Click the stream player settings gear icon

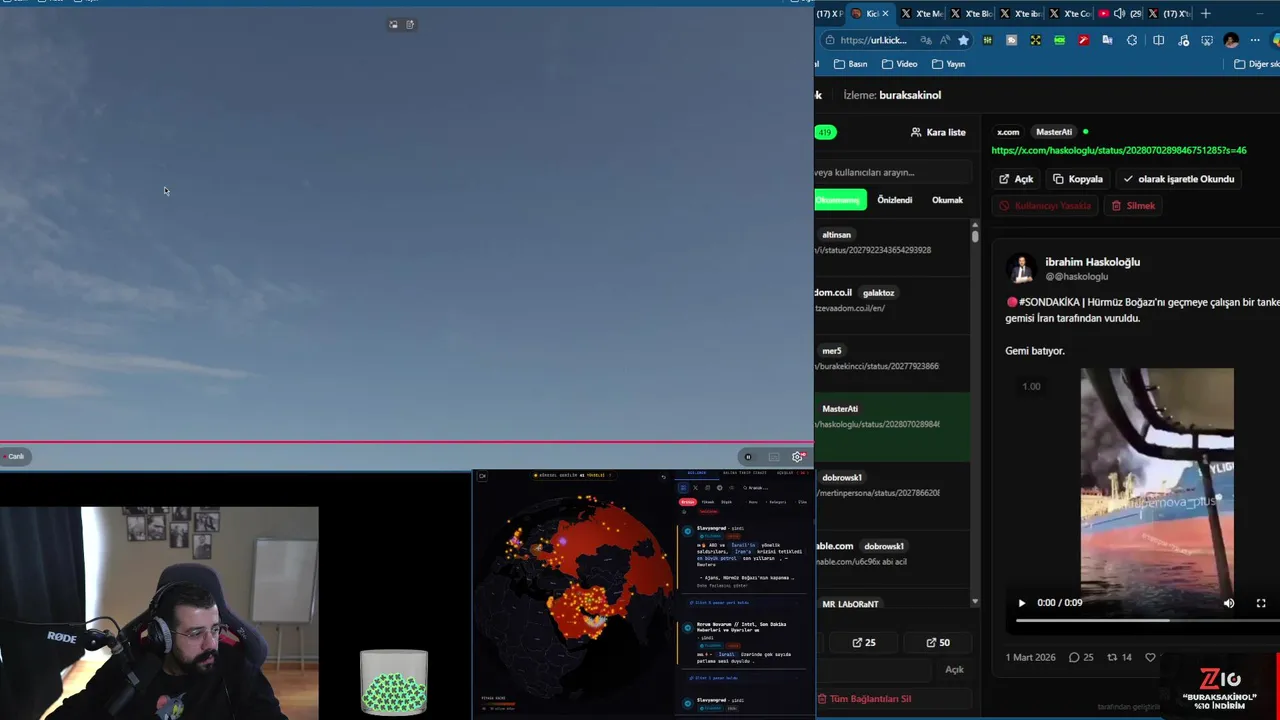[797, 457]
